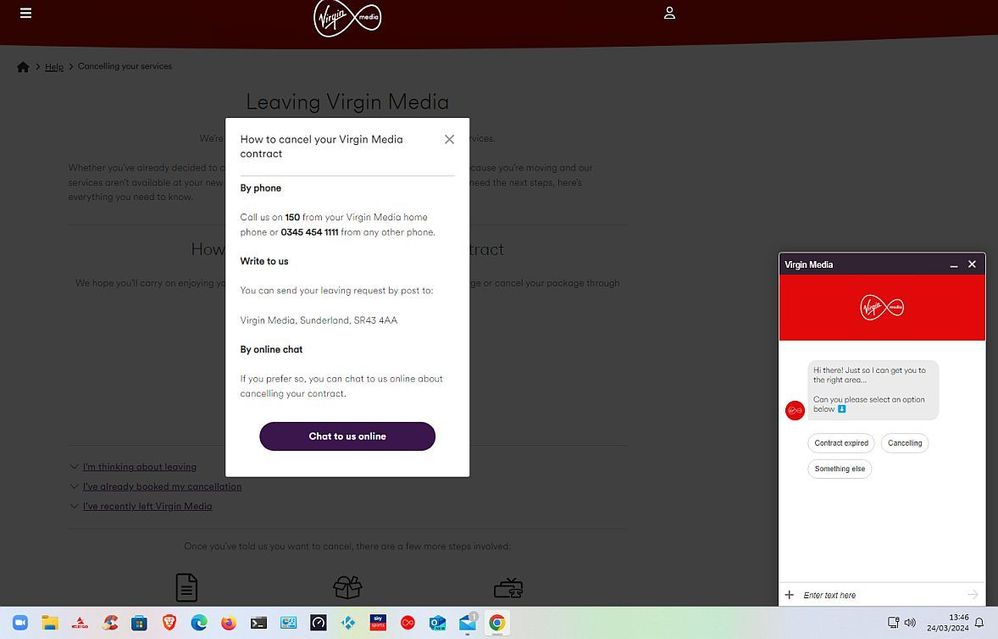Open the account profile icon
This screenshot has height=639, width=998.
point(670,13)
